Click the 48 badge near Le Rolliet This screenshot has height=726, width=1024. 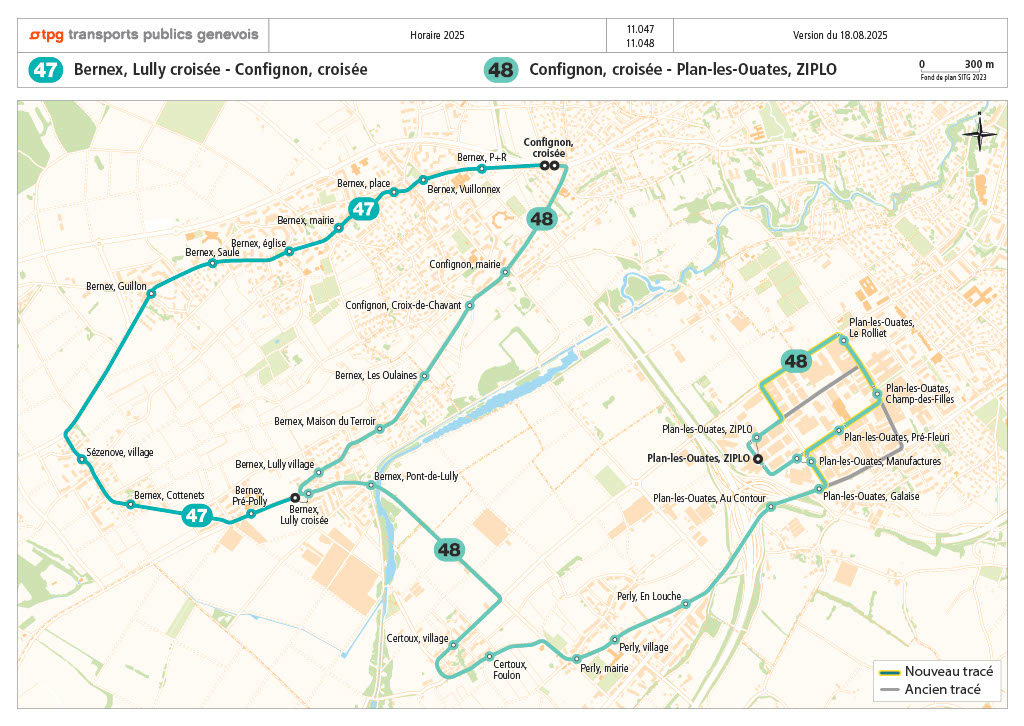click(x=796, y=361)
